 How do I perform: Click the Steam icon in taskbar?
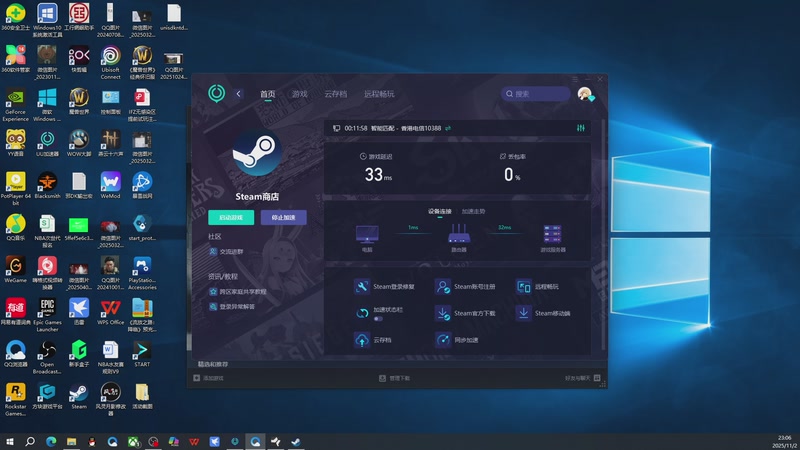click(x=296, y=441)
